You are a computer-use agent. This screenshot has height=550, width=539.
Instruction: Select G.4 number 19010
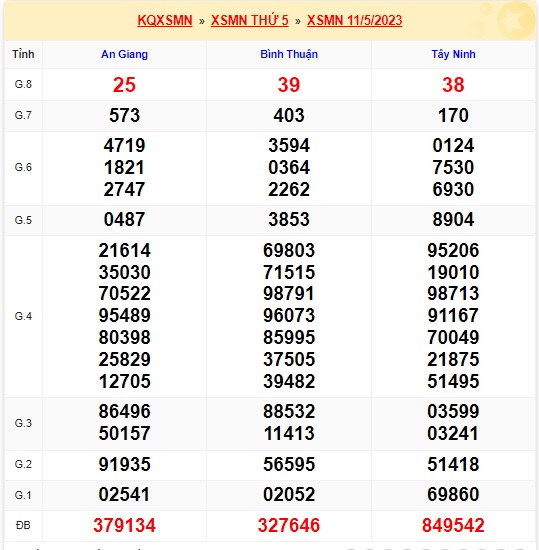click(453, 272)
